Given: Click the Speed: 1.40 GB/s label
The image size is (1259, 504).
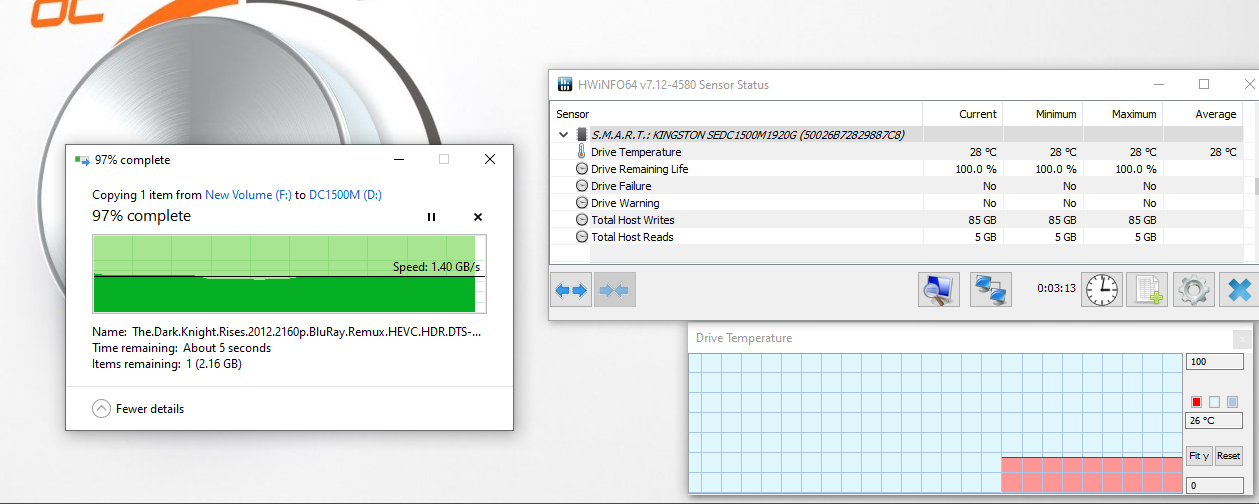Looking at the screenshot, I should [x=436, y=267].
